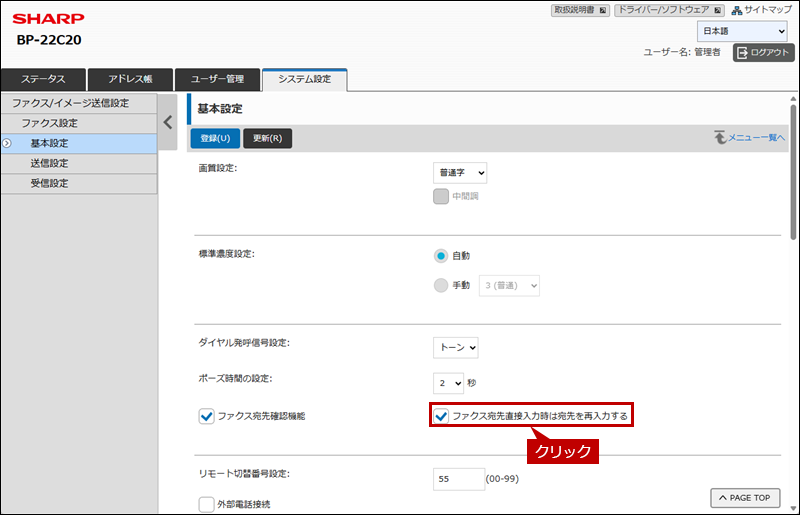Click the vertical scrollbar thumb
The image size is (800, 515).
click(x=793, y=172)
